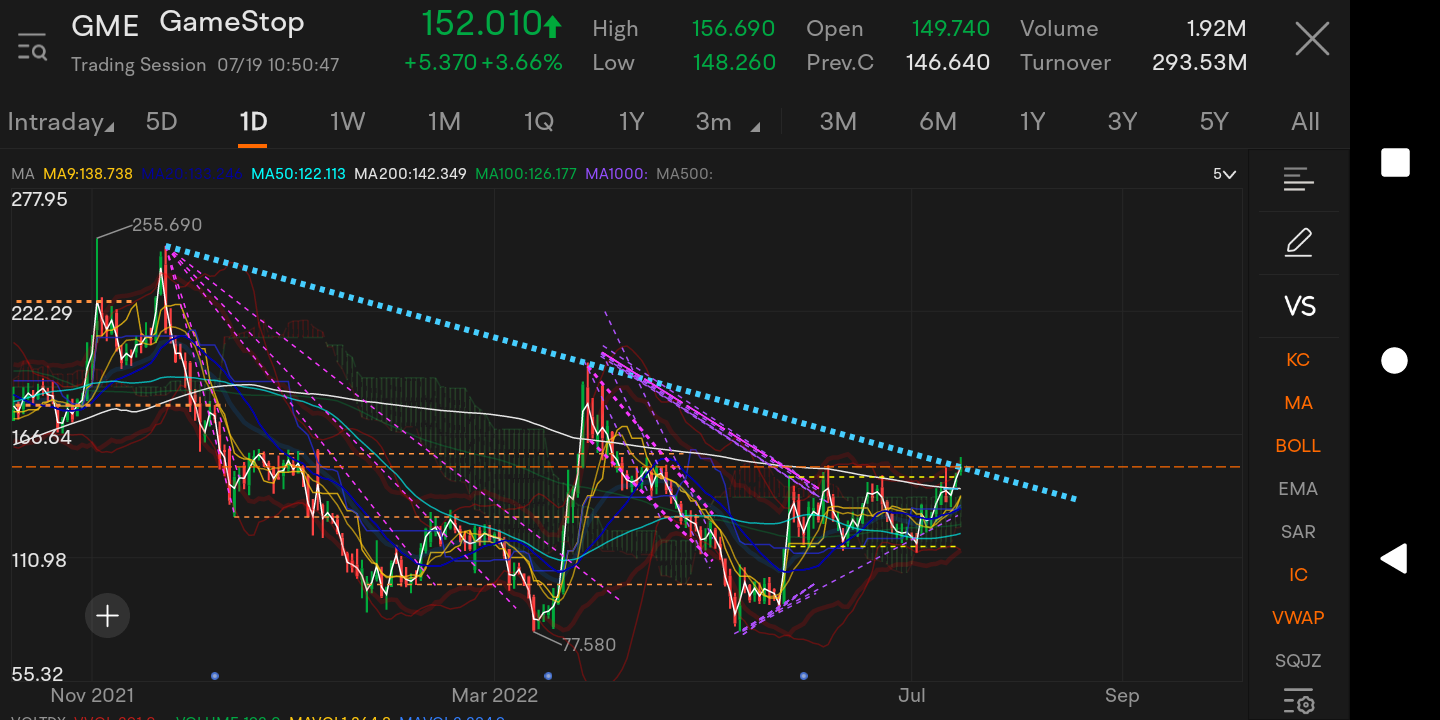Viewport: 1440px width, 720px height.
Task: Open the chart display lines menu icon
Action: (x=1298, y=180)
